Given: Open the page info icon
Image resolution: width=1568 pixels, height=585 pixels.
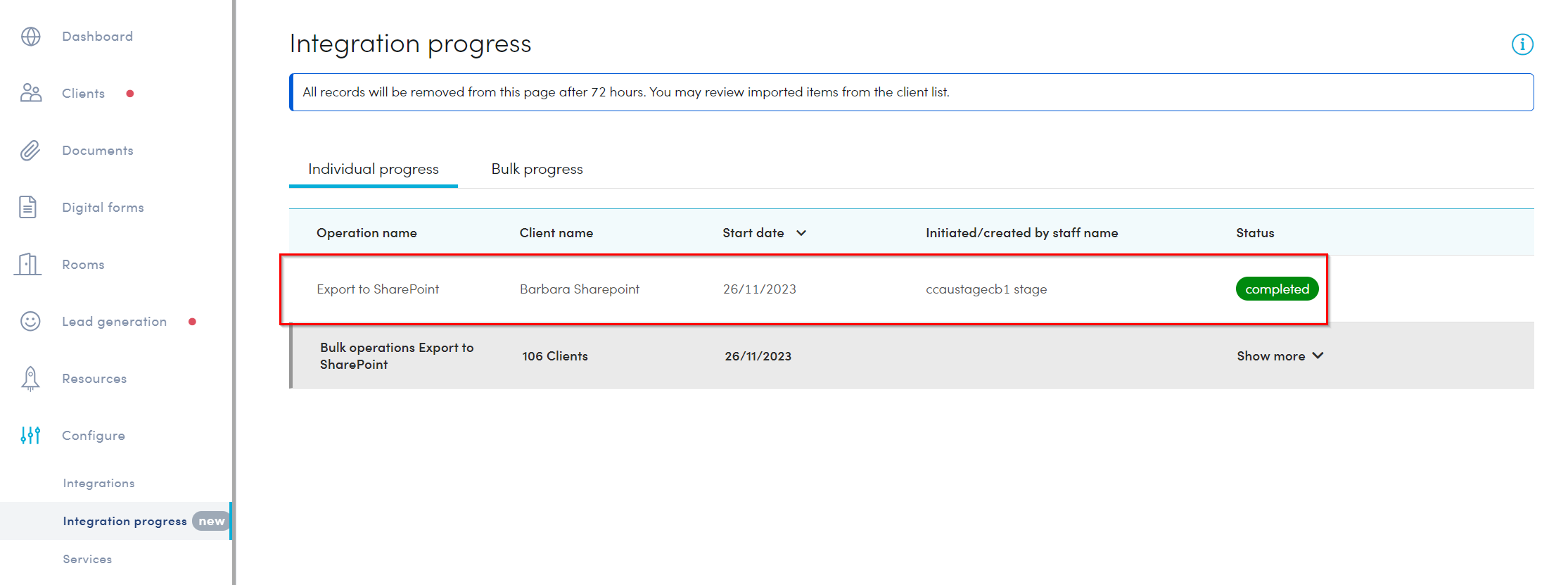Looking at the screenshot, I should 1522,44.
